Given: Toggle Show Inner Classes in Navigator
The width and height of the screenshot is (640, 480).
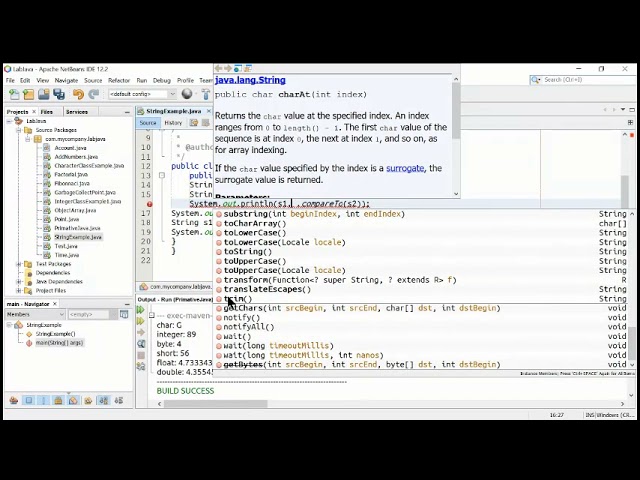Looking at the screenshot, I should tap(73, 400).
